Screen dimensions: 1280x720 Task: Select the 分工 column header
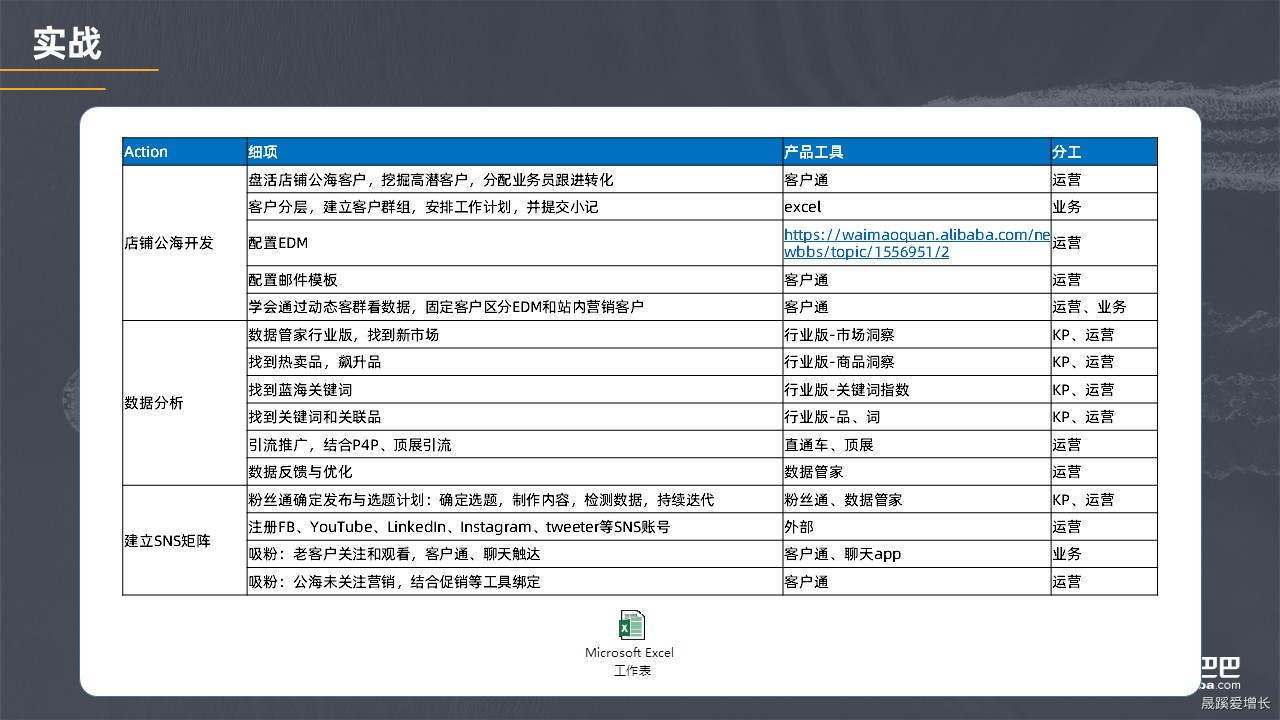pyautogui.click(x=1103, y=152)
